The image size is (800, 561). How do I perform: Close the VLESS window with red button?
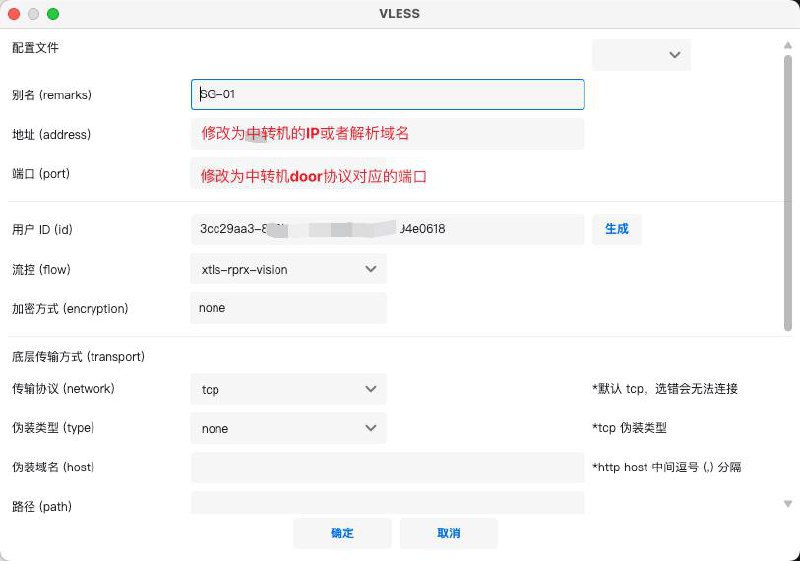pyautogui.click(x=14, y=14)
